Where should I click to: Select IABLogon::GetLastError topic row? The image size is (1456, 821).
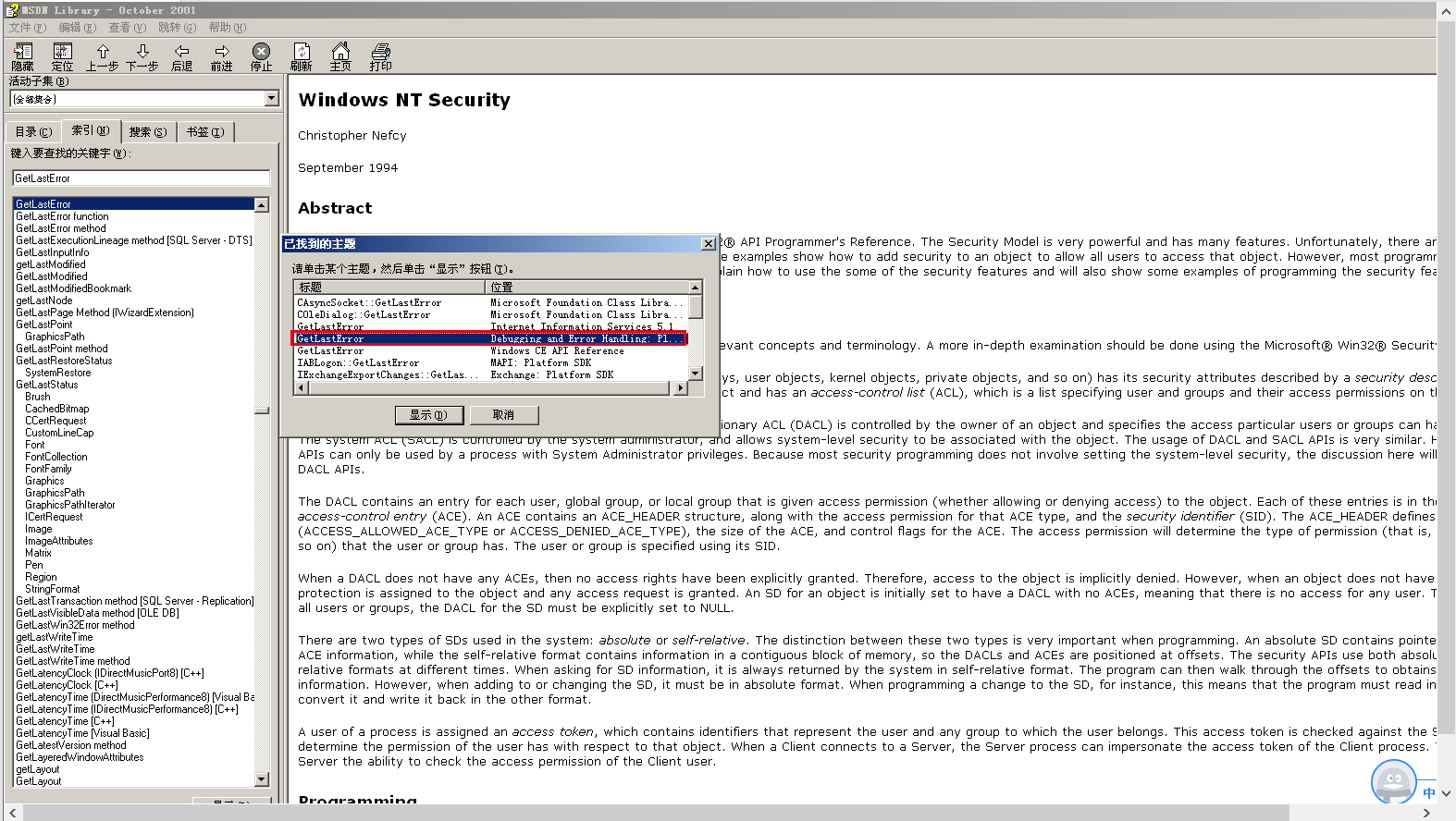point(491,363)
